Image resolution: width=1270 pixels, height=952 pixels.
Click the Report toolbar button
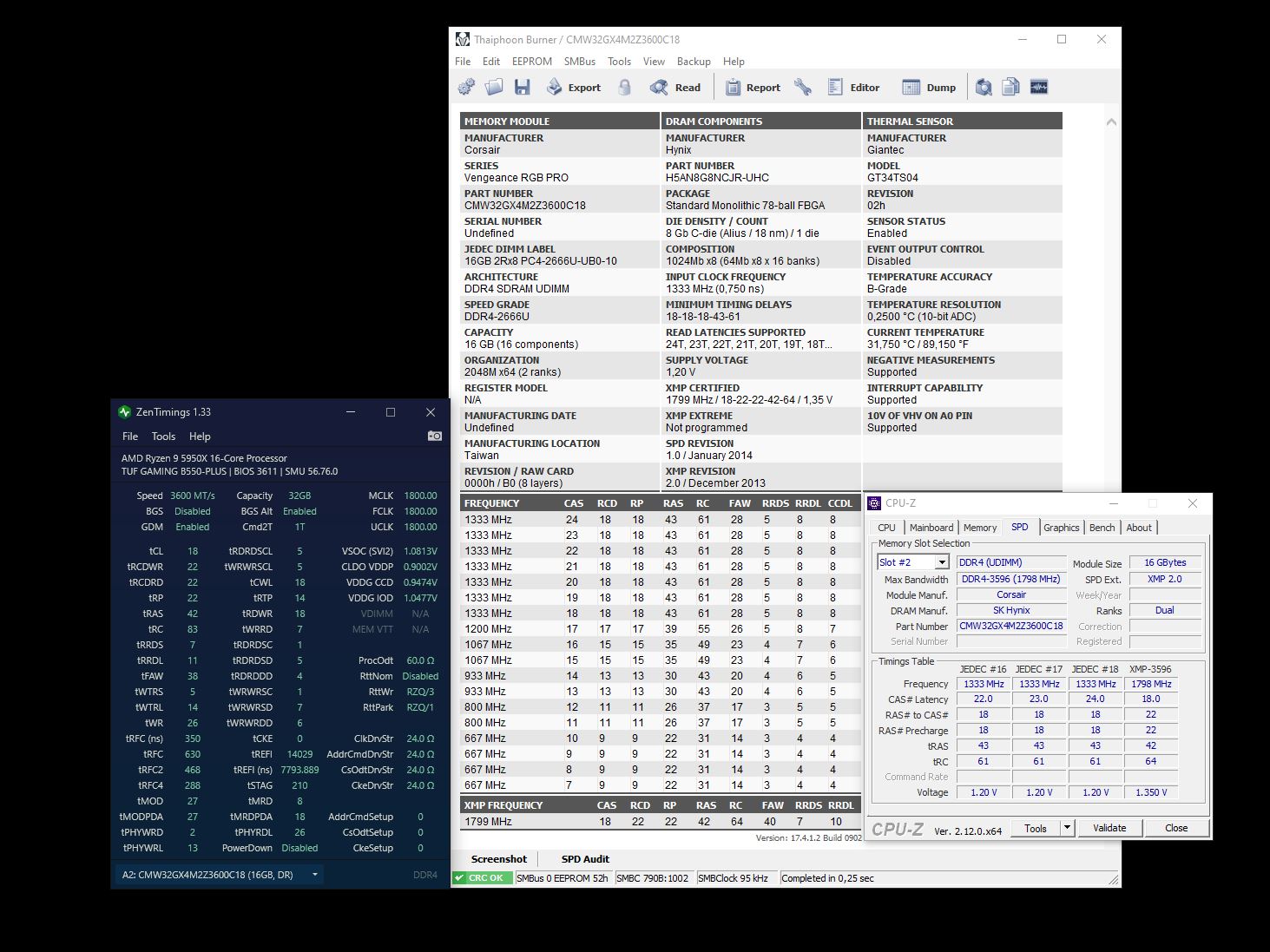(x=753, y=87)
